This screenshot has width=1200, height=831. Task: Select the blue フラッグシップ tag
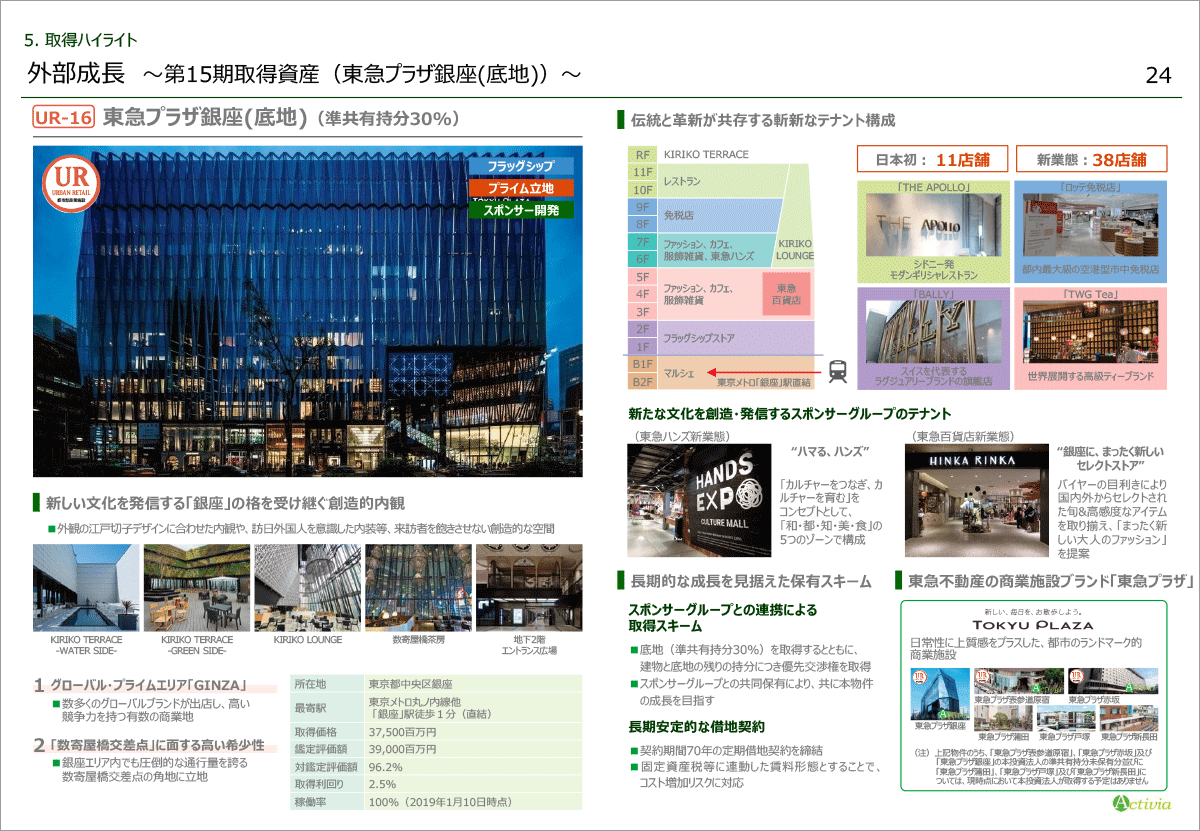520,166
